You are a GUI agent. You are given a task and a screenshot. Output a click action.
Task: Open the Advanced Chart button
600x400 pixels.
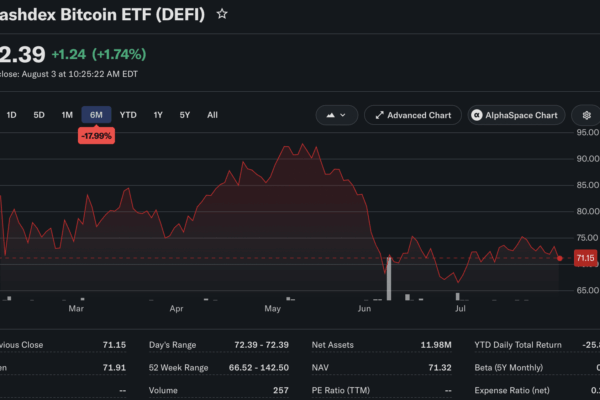pyautogui.click(x=413, y=115)
